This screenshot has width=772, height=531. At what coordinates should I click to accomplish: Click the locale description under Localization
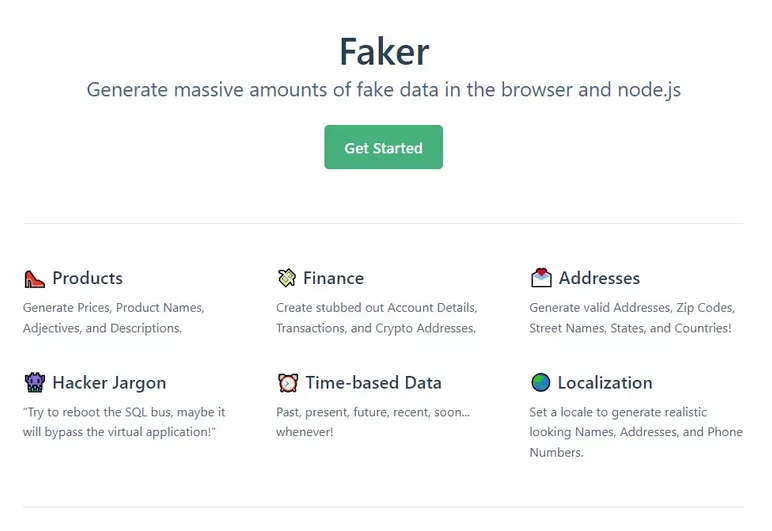pyautogui.click(x=636, y=432)
